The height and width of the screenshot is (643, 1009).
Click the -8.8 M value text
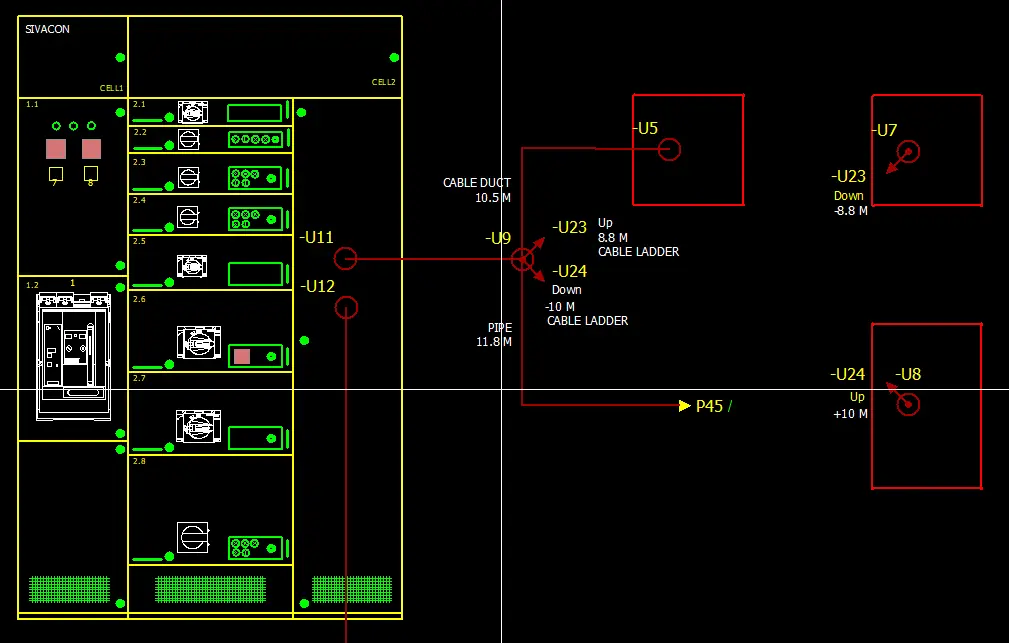coord(851,210)
